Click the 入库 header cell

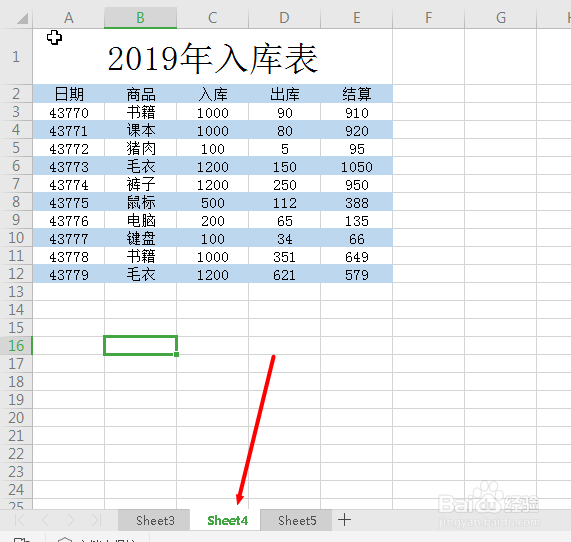tap(213, 94)
